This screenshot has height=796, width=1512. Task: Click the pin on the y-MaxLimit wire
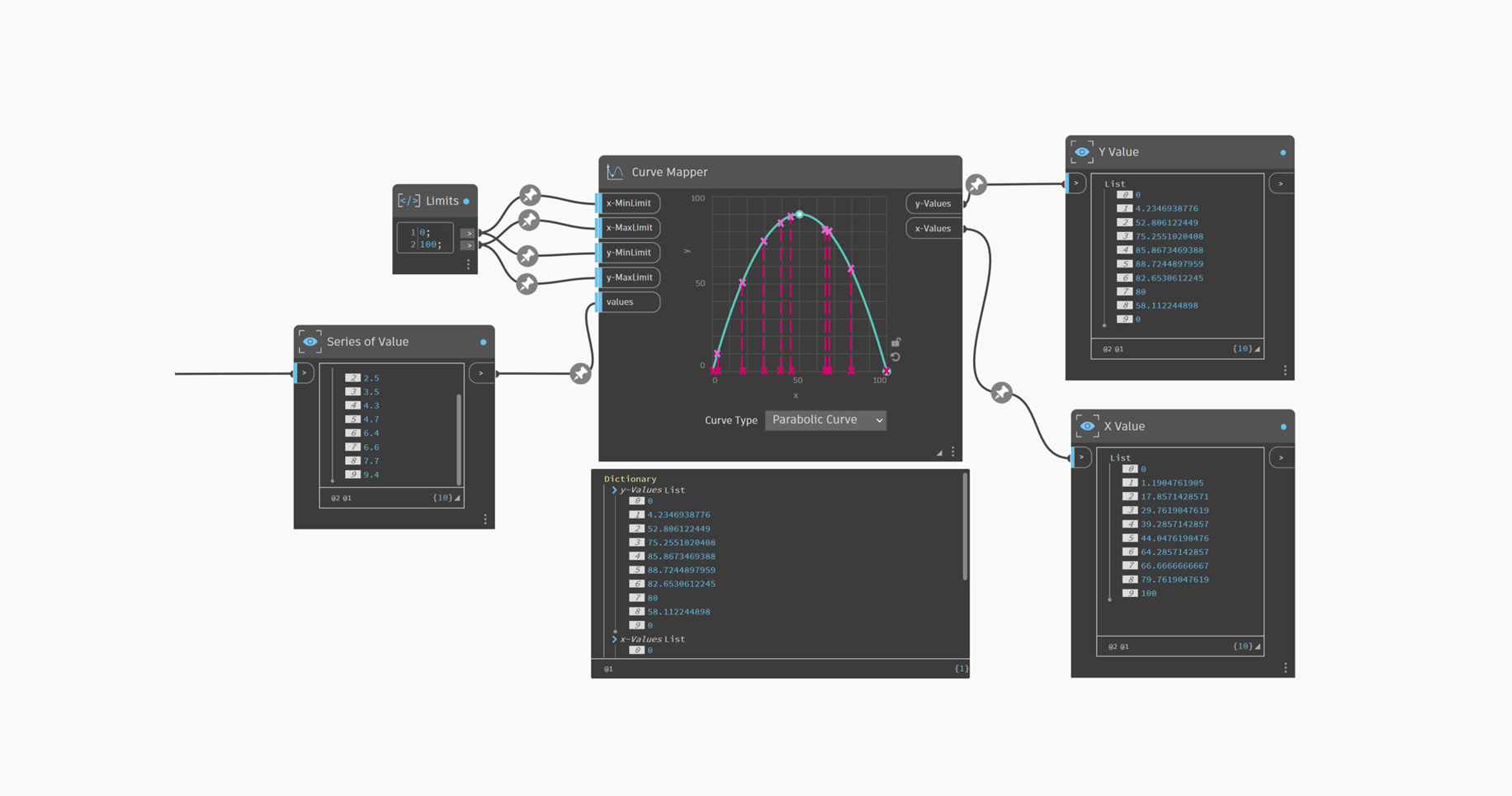527,284
